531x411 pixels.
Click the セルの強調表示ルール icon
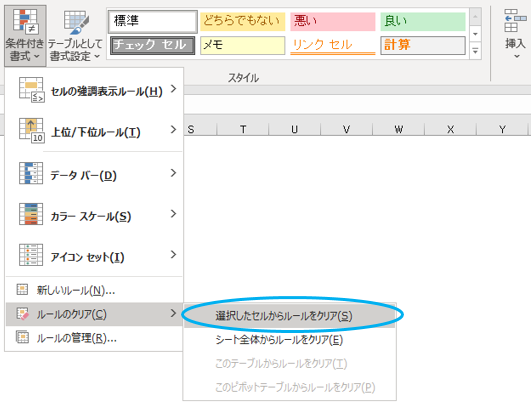(x=31, y=90)
